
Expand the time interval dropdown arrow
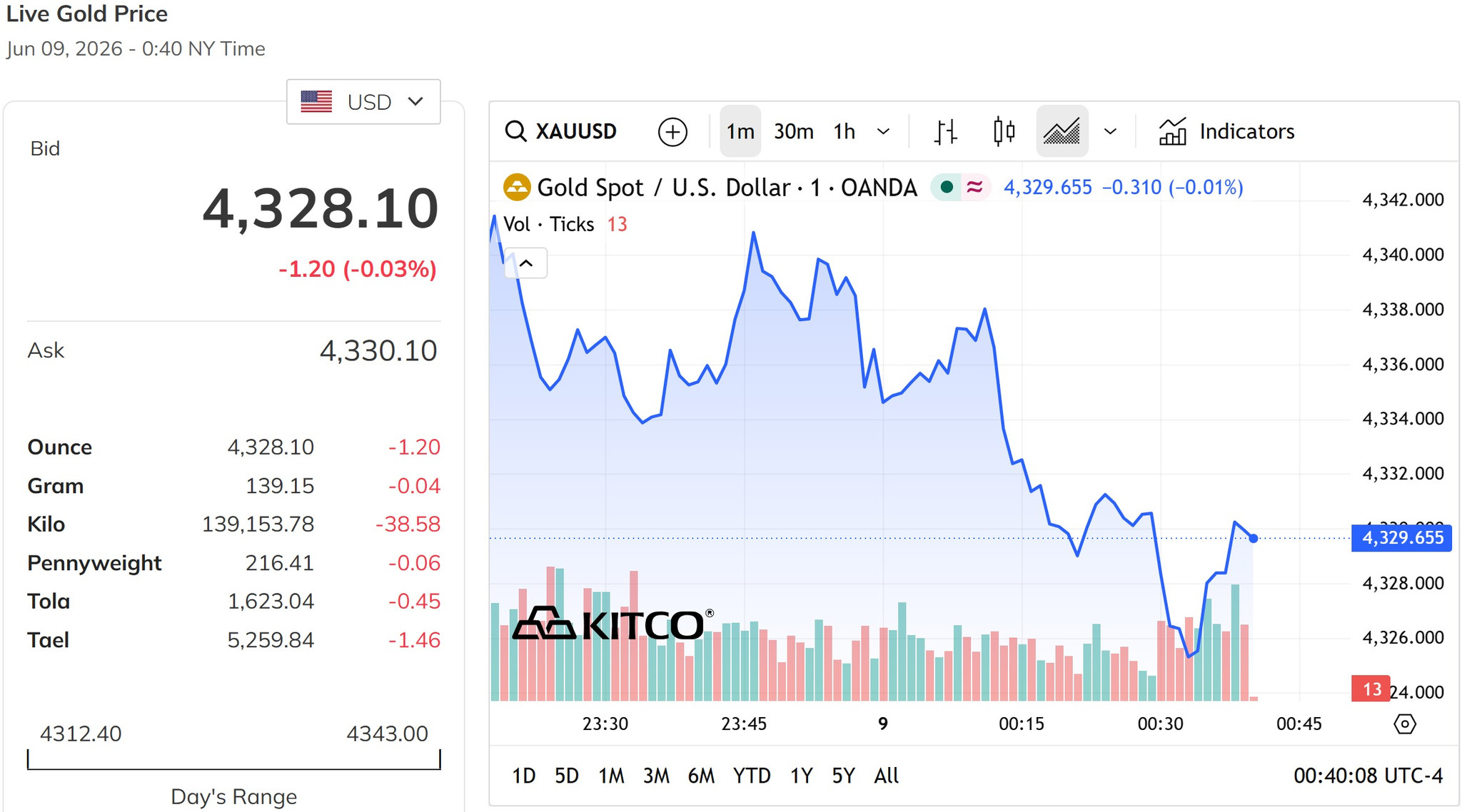[x=883, y=131]
